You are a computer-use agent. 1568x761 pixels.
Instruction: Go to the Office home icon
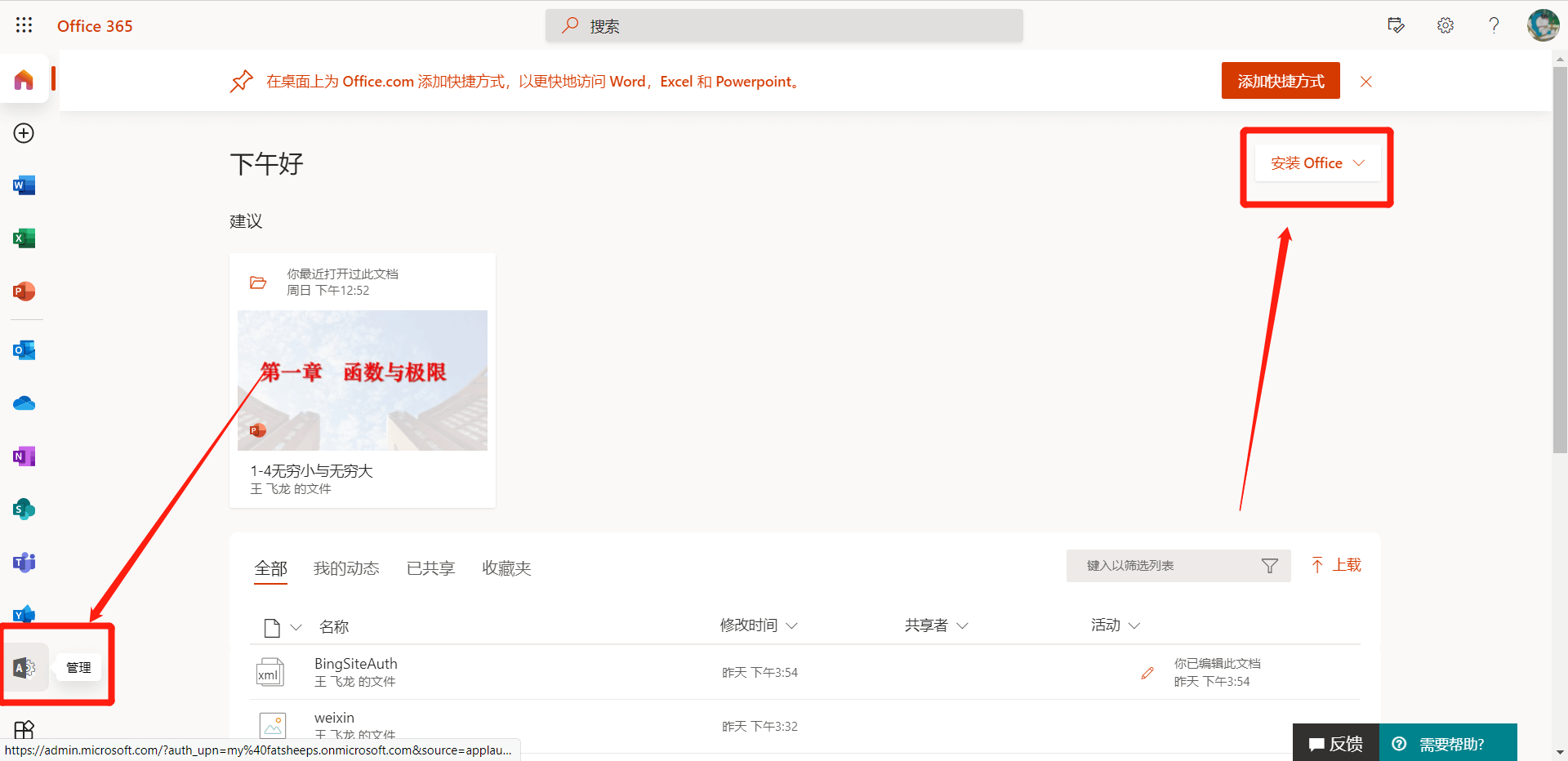[24, 79]
